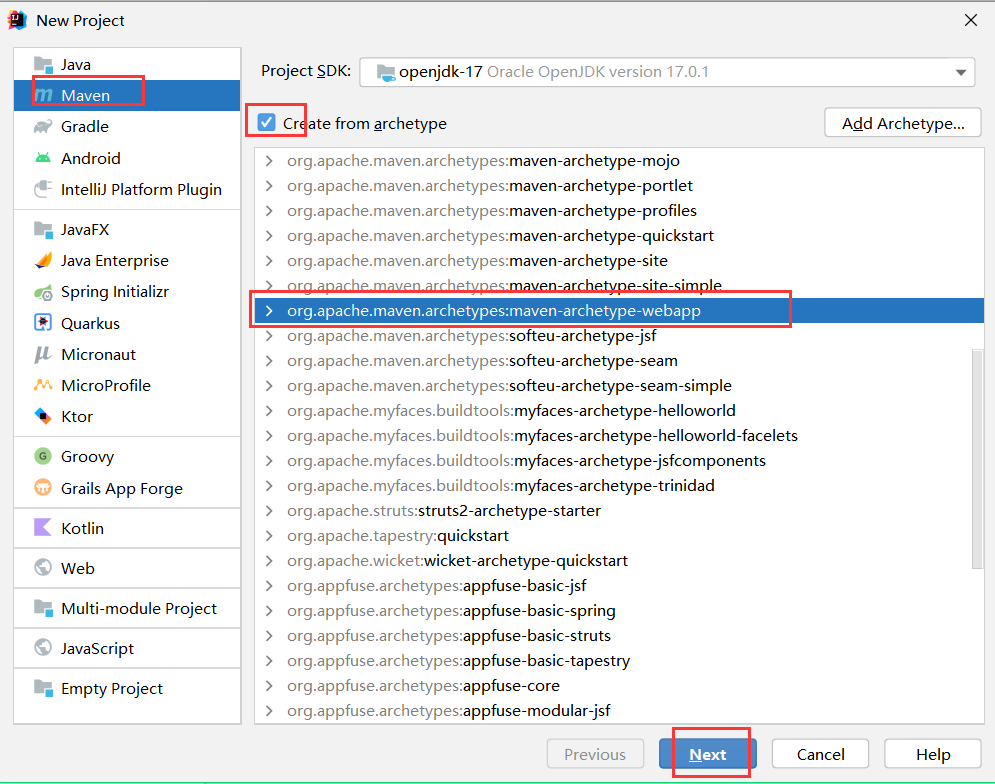995x784 pixels.
Task: Click the Multi-module Project icon
Action: pos(43,608)
